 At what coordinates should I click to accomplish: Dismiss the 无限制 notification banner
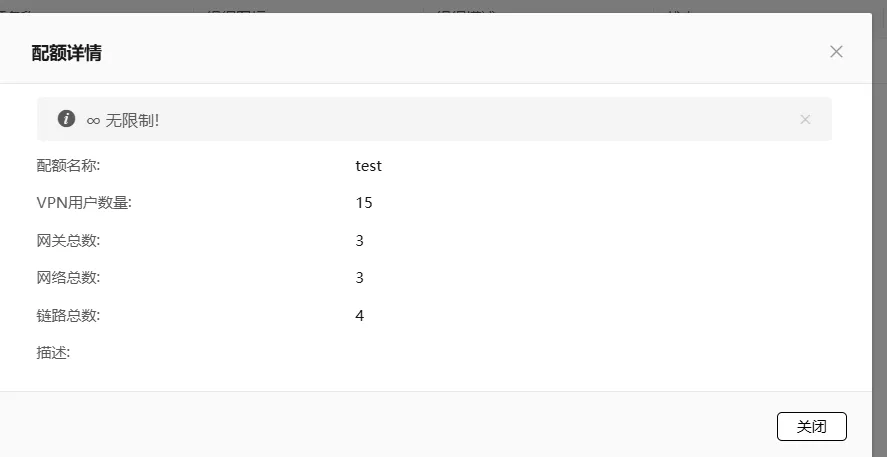805,119
